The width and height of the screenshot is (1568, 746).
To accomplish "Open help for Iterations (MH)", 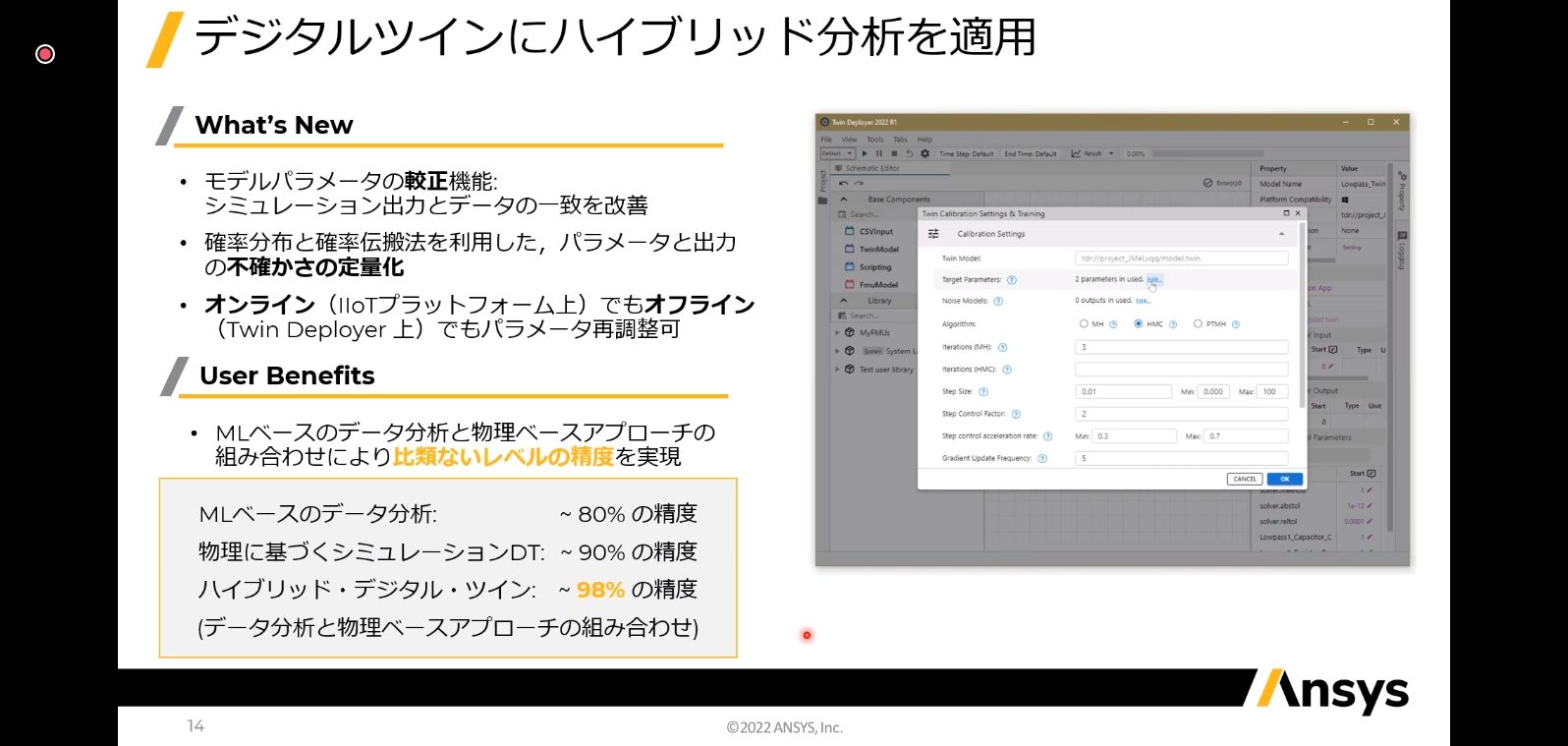I will point(1002,347).
